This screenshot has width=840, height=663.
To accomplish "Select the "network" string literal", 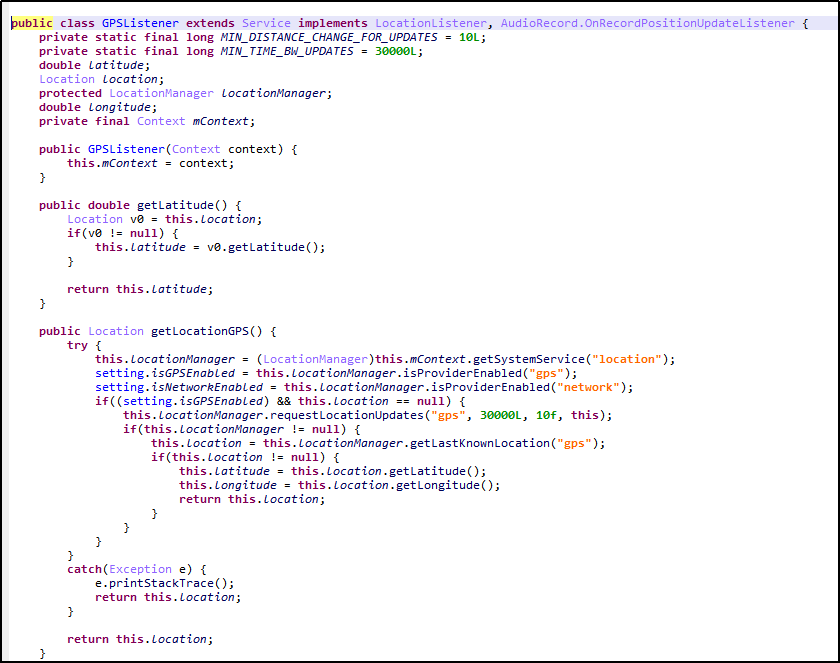I will [592, 387].
